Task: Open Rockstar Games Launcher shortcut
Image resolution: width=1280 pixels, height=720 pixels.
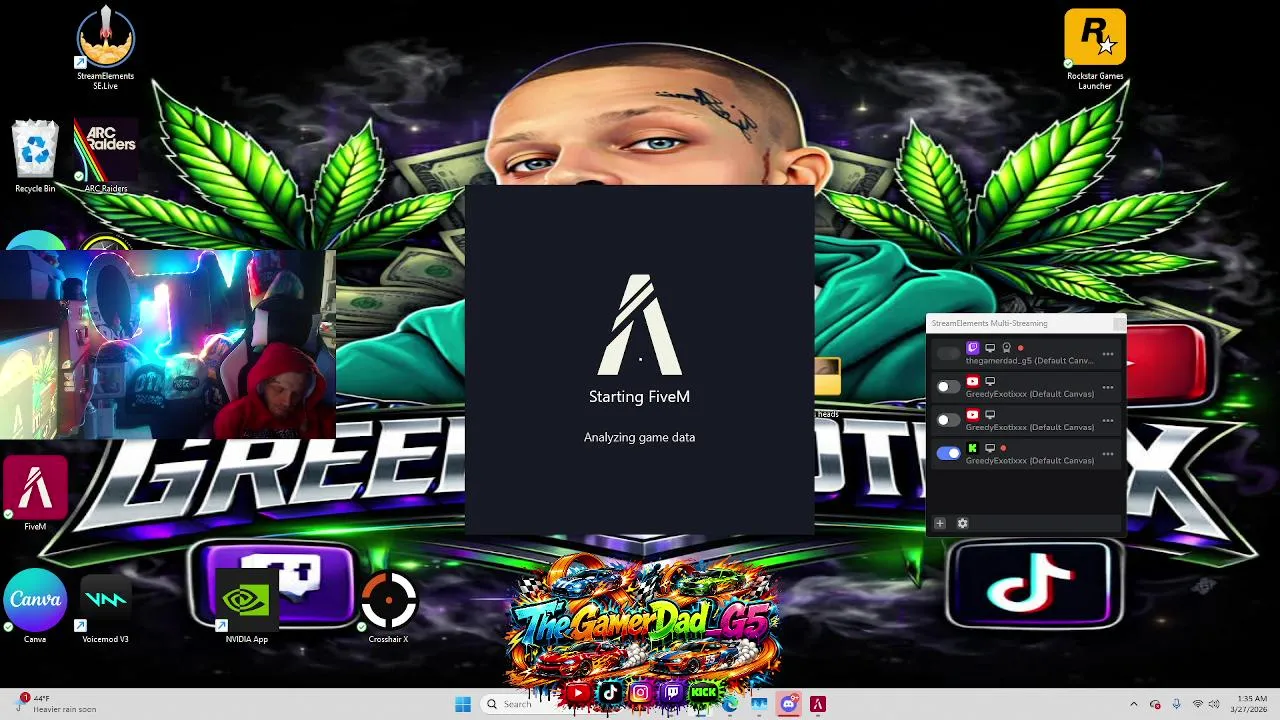Action: (1095, 48)
